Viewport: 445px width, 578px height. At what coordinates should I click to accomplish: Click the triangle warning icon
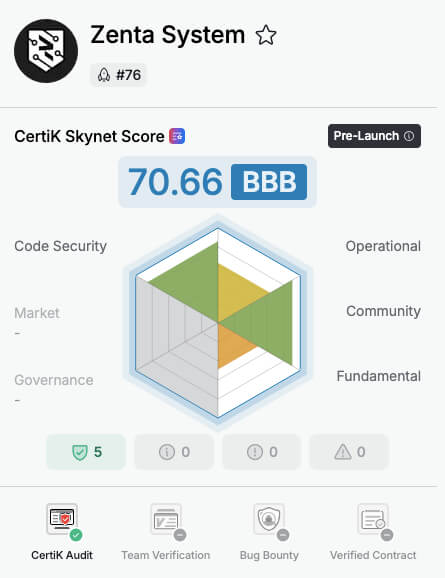[x=343, y=452]
